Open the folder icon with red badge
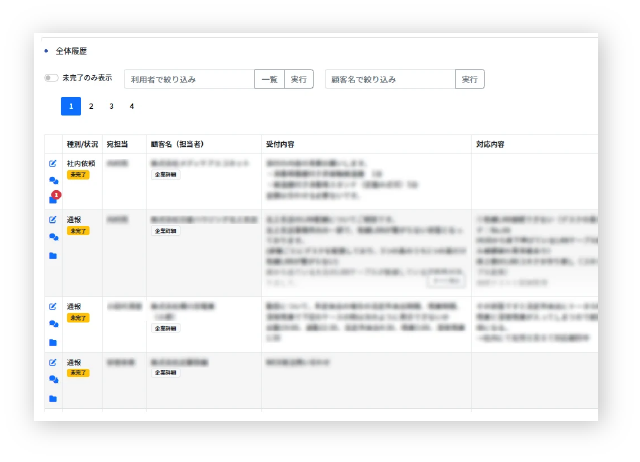Image resolution: width=640 pixels, height=462 pixels. 53,199
